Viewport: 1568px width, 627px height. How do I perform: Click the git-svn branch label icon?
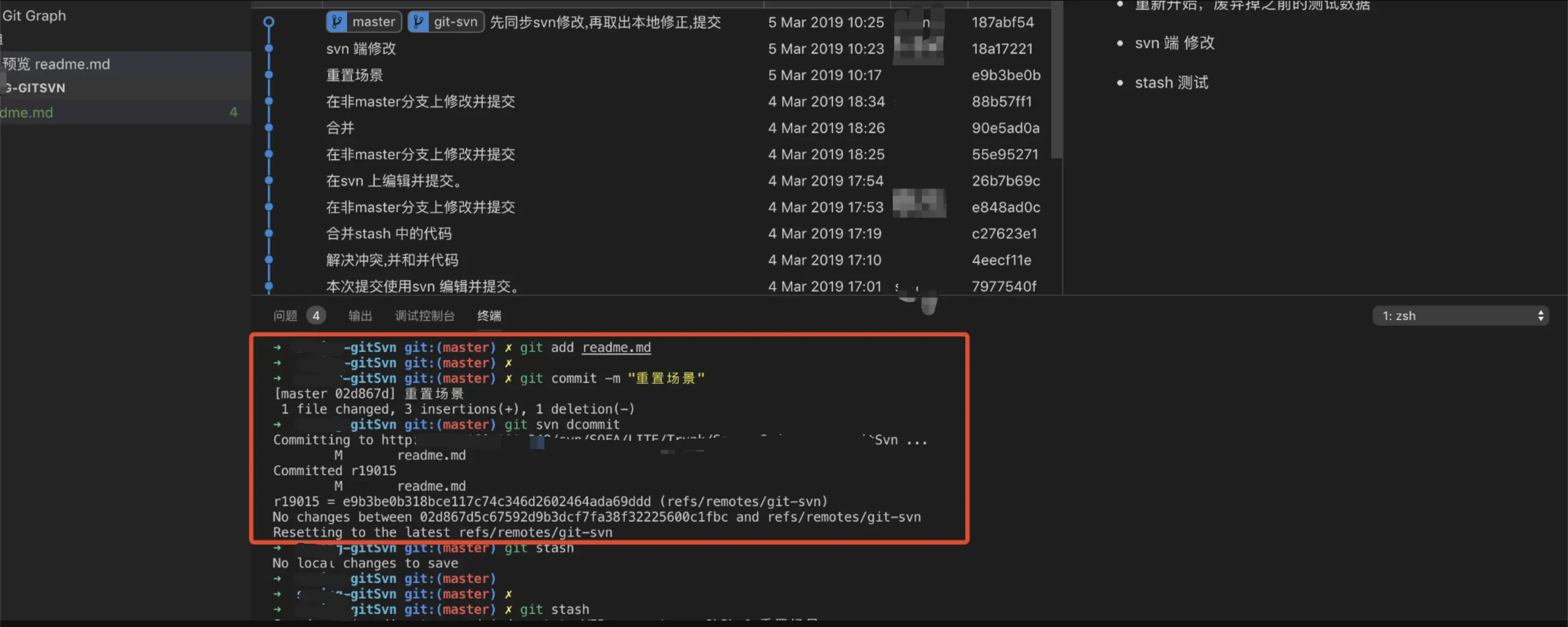point(419,22)
